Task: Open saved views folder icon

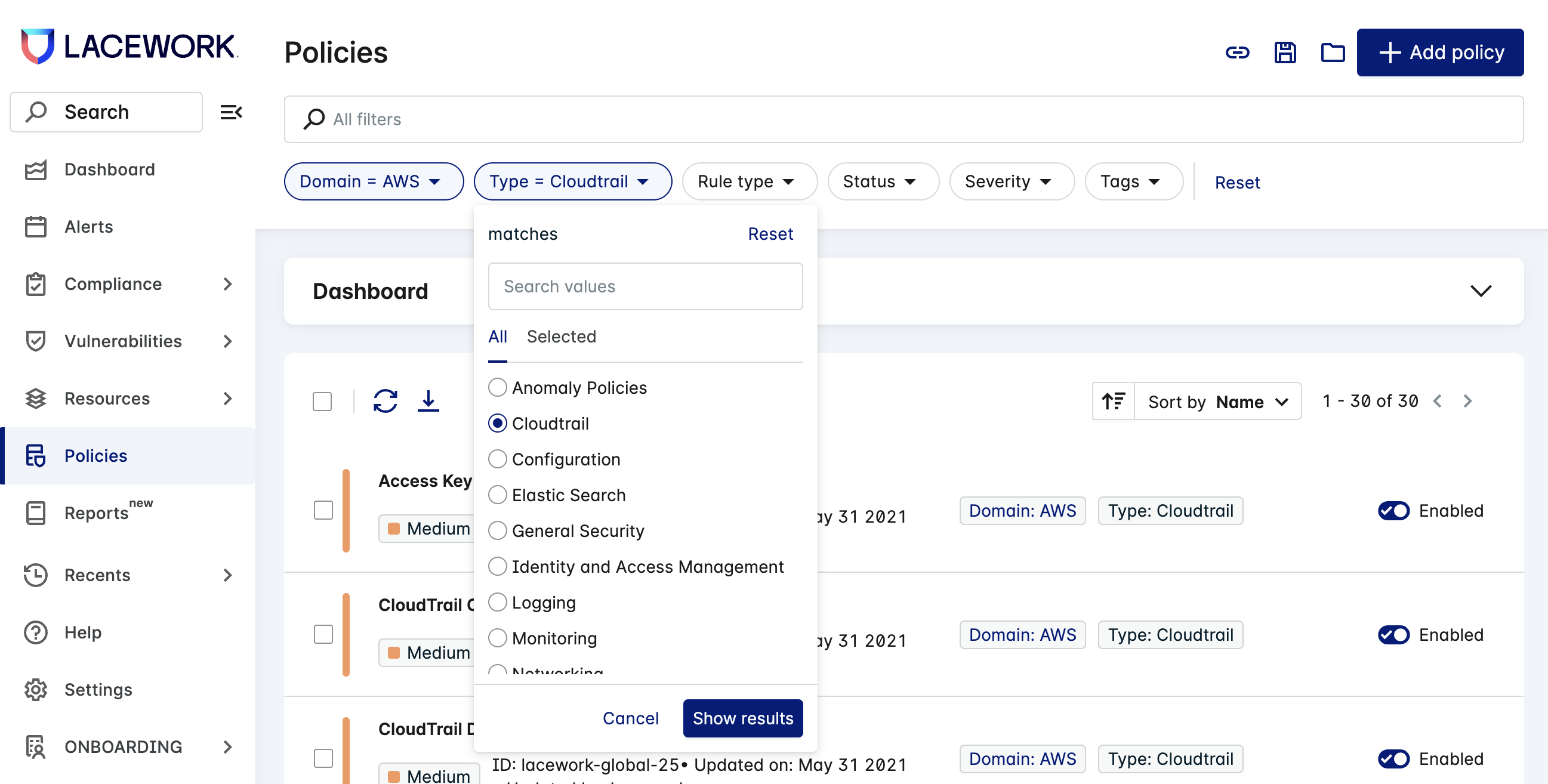Action: pos(1331,53)
